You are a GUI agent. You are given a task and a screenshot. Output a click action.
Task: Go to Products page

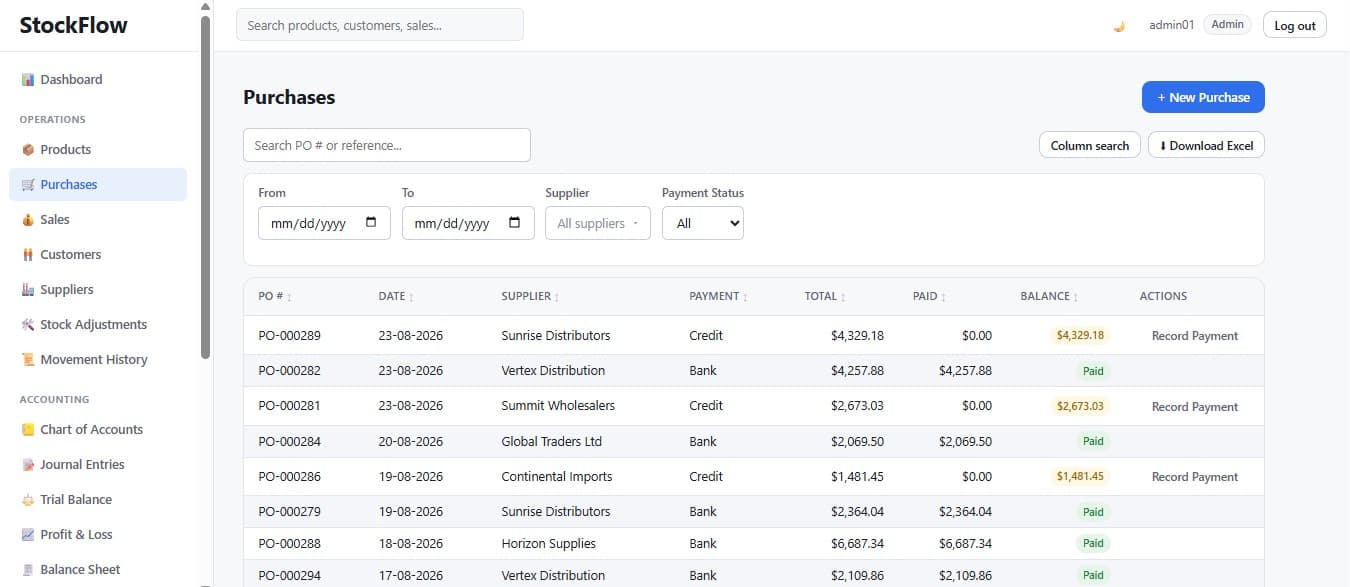[x=98, y=150]
